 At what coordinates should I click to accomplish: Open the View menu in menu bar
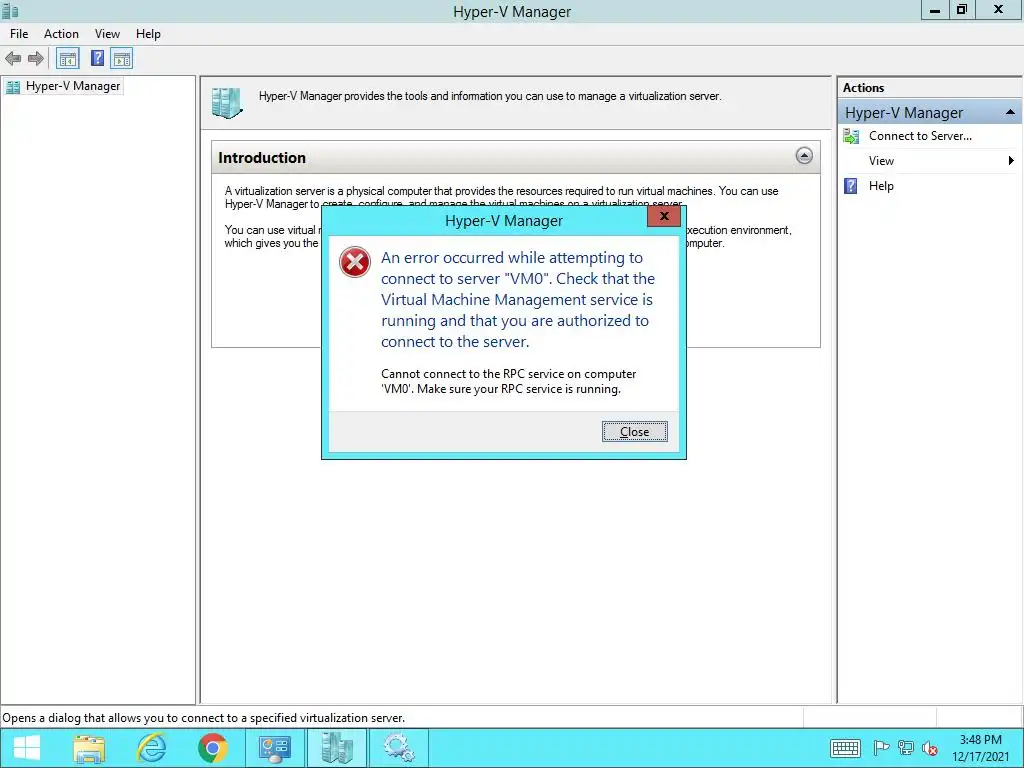107,34
